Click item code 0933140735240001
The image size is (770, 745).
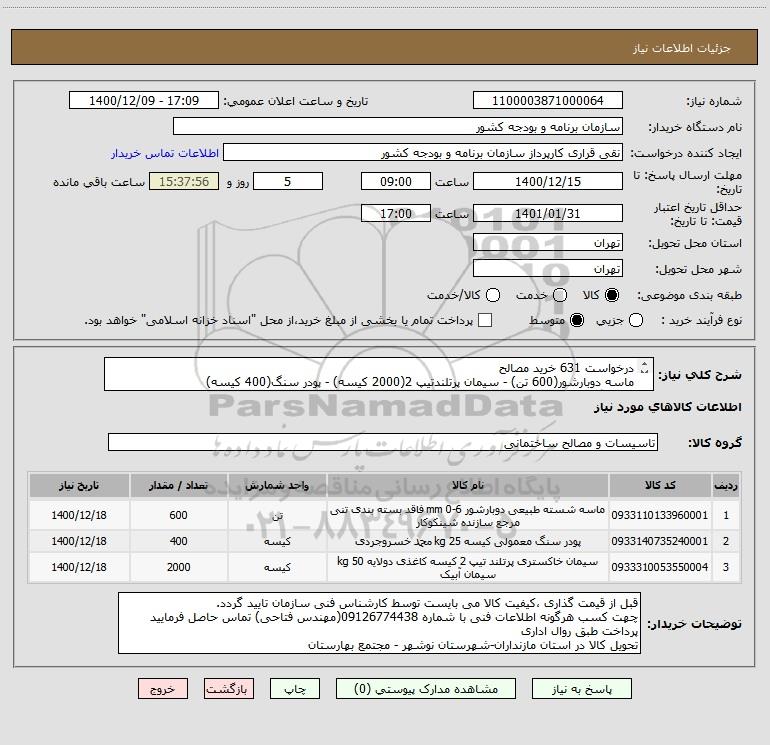tap(660, 541)
